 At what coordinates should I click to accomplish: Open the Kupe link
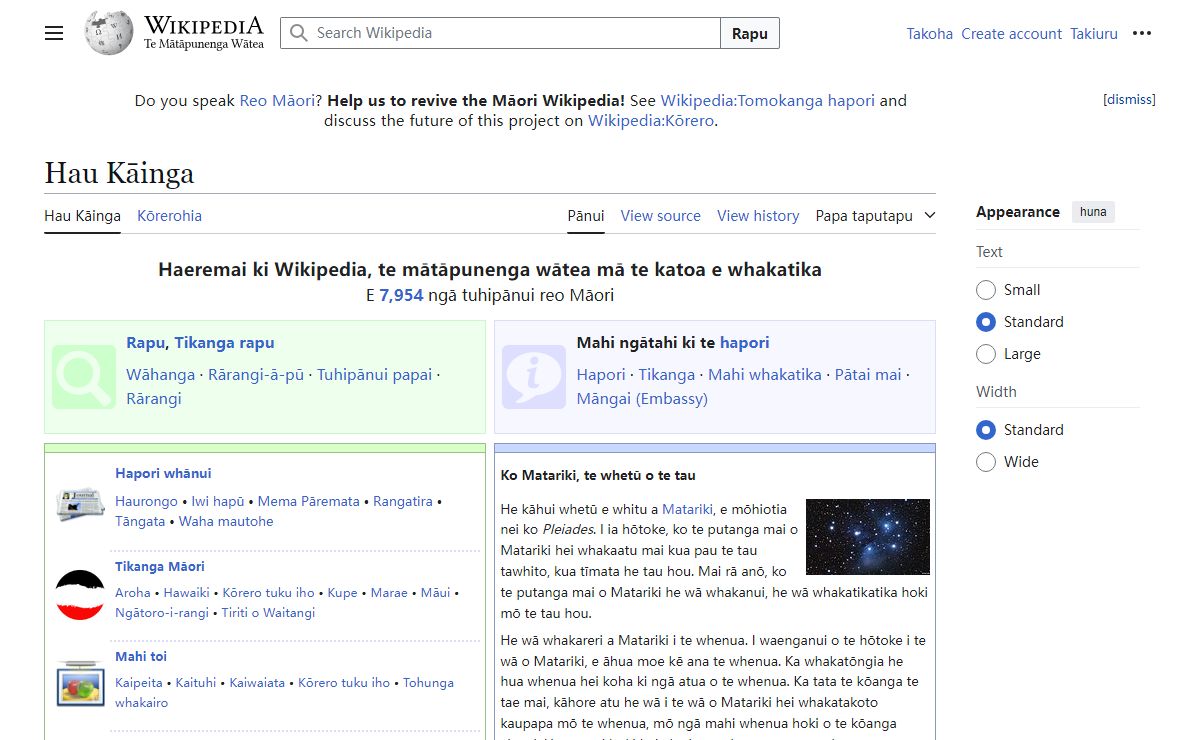(342, 592)
